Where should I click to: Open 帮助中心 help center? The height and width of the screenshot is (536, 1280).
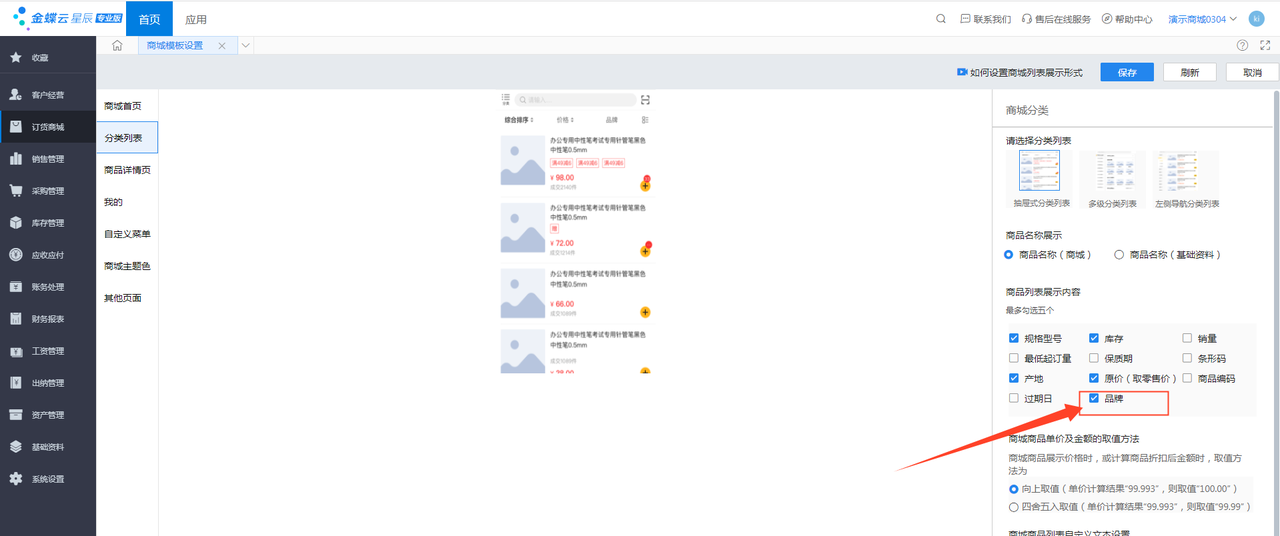tap(1126, 19)
